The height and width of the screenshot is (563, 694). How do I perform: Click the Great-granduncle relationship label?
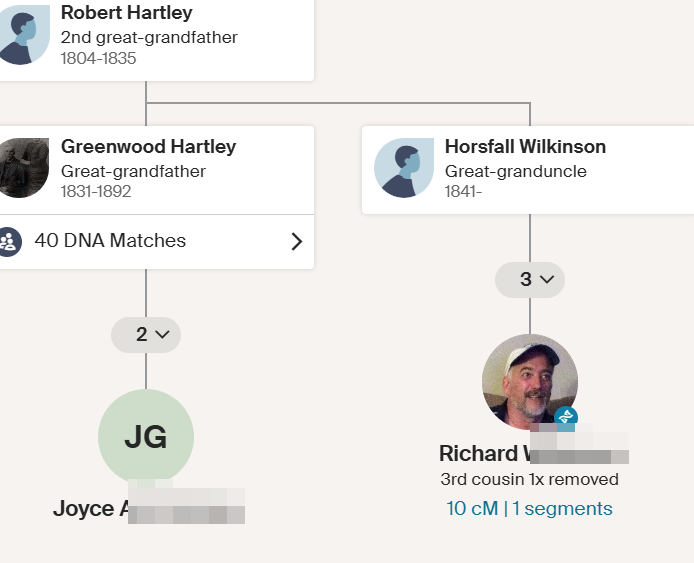[x=515, y=171]
